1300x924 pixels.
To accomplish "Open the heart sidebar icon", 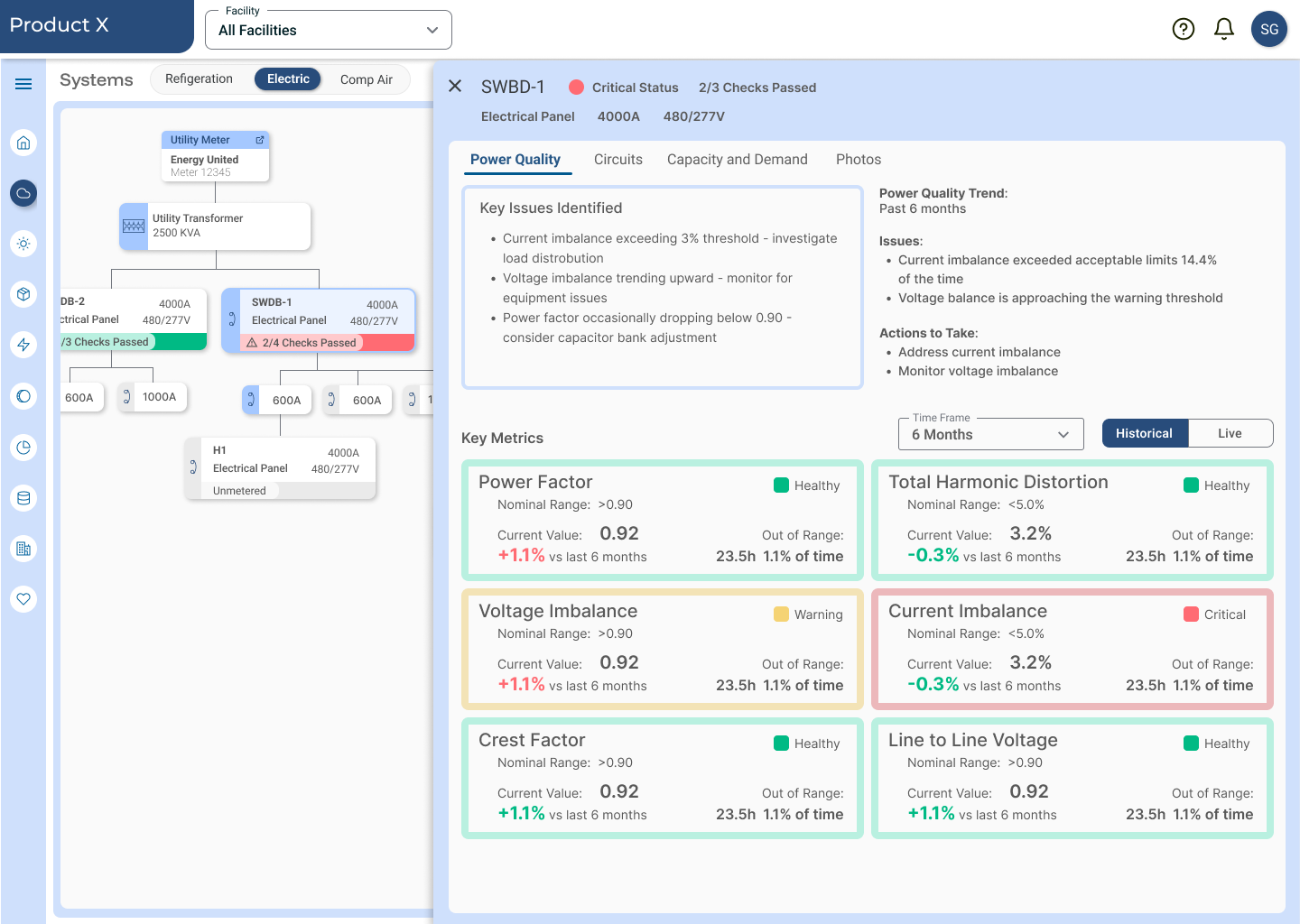I will point(23,598).
